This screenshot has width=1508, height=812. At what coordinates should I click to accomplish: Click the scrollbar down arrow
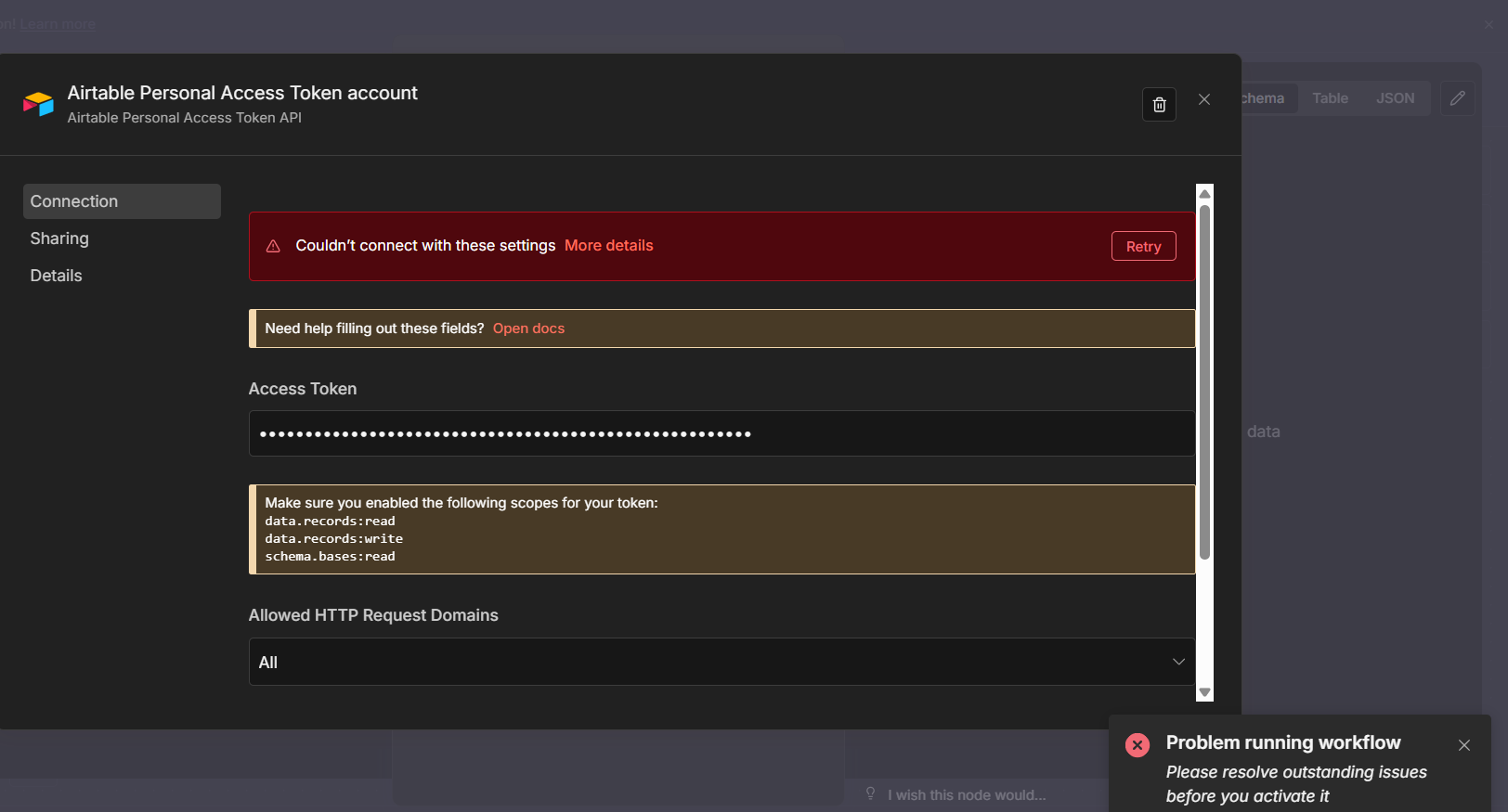pyautogui.click(x=1204, y=692)
